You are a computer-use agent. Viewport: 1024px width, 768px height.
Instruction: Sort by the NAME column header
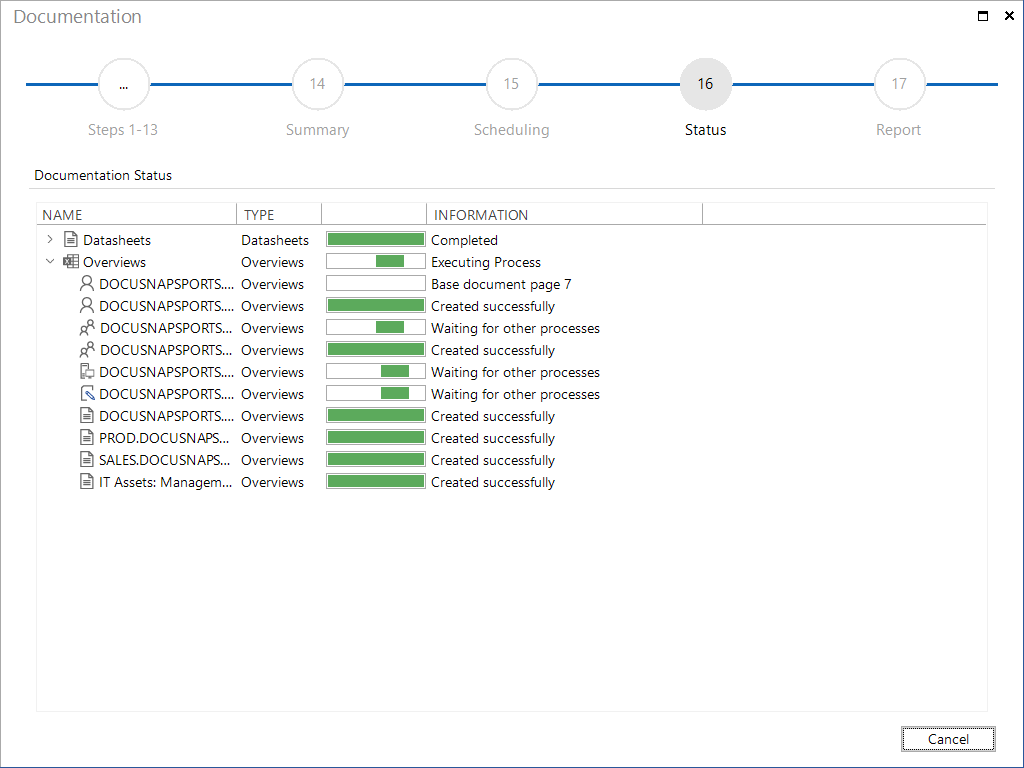(x=136, y=215)
